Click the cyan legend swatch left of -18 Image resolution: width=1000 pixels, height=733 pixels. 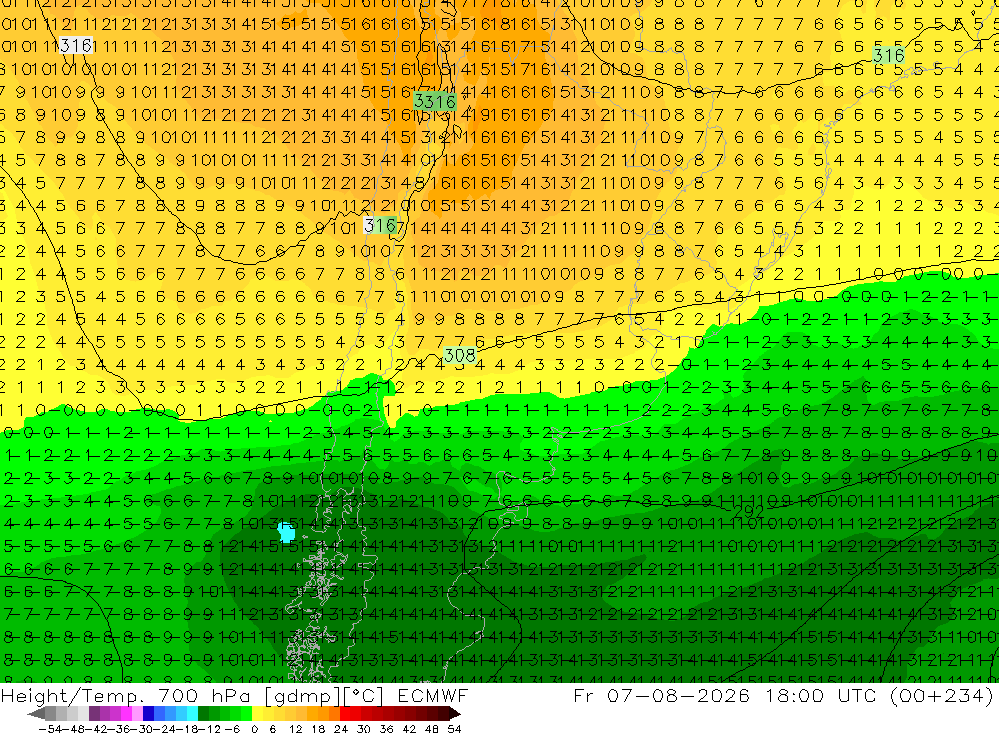192,714
